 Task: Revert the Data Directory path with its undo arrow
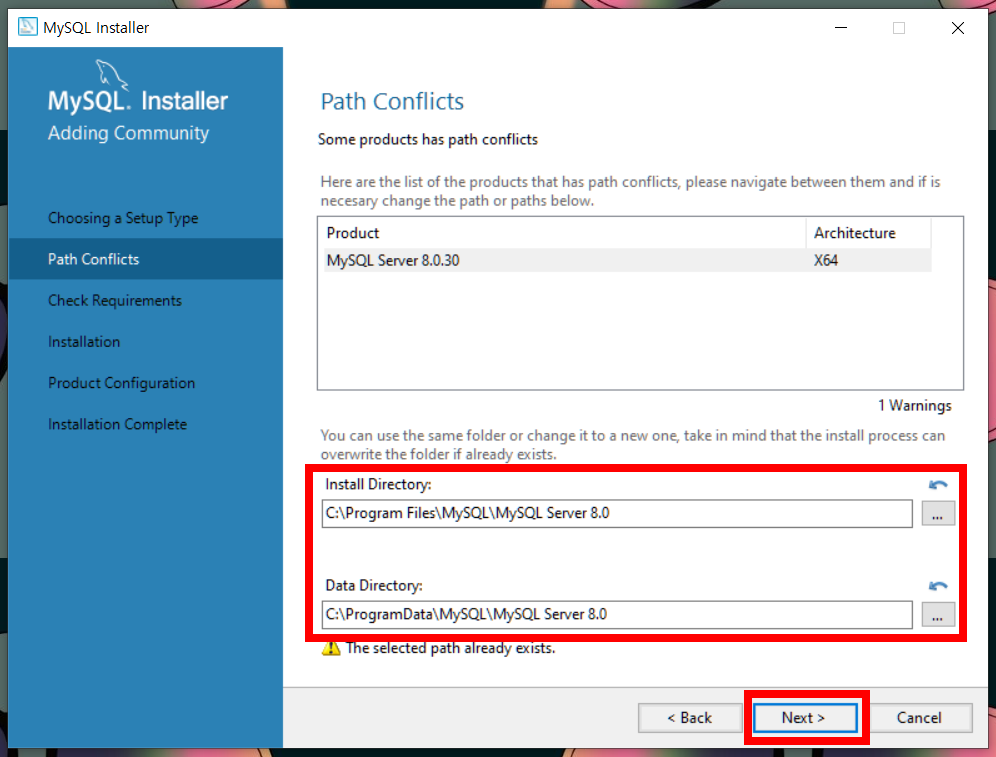[938, 586]
